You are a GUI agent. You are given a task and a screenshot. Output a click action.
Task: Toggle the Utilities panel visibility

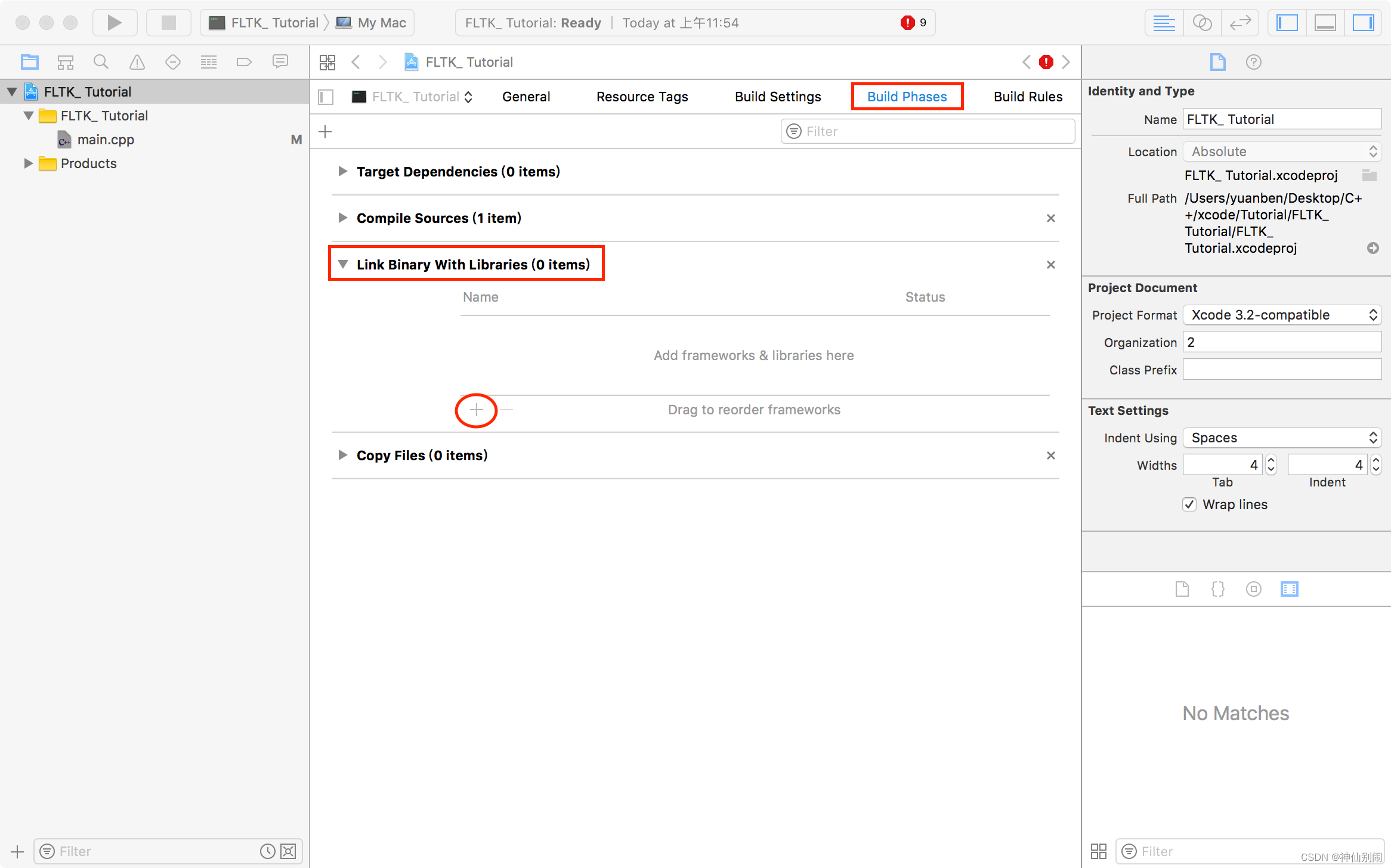[x=1363, y=23]
